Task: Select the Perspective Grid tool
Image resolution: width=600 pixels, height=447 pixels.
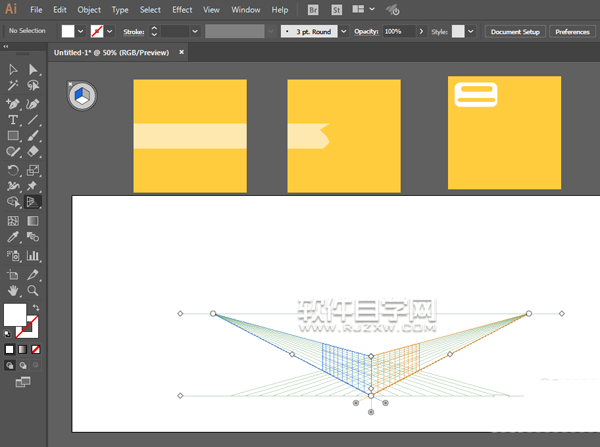Action: click(x=32, y=203)
